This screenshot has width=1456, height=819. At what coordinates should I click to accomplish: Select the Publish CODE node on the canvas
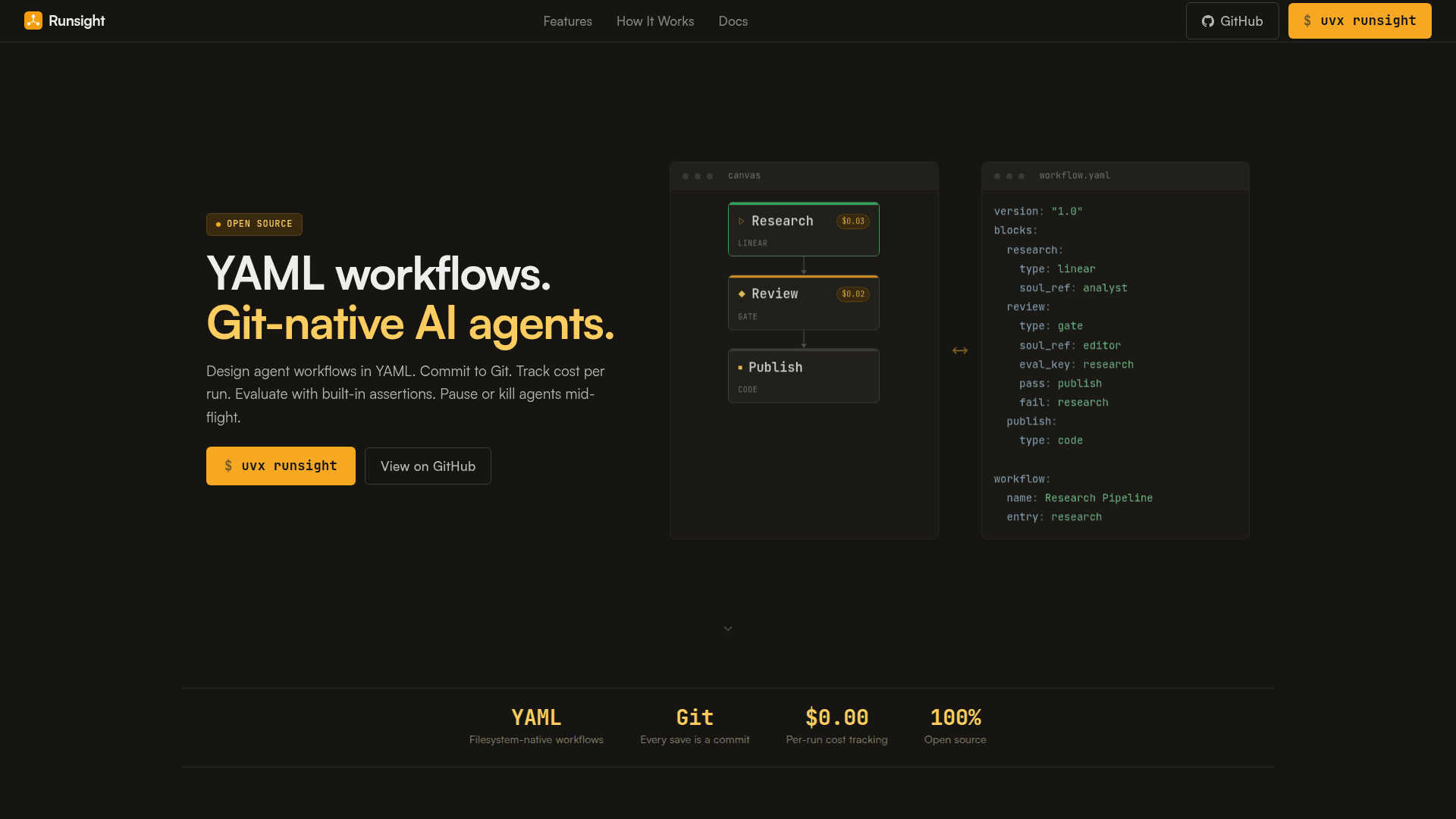(x=803, y=375)
